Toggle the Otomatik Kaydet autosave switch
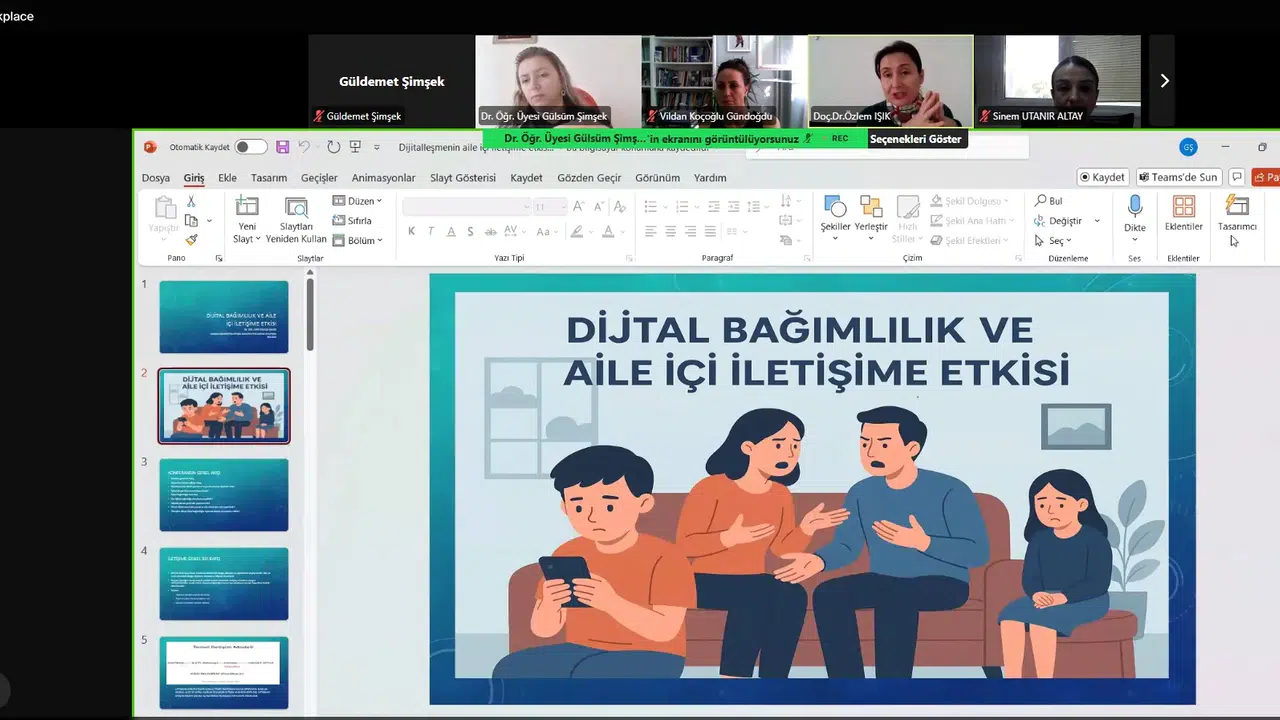The width and height of the screenshot is (1280, 720). click(x=250, y=147)
